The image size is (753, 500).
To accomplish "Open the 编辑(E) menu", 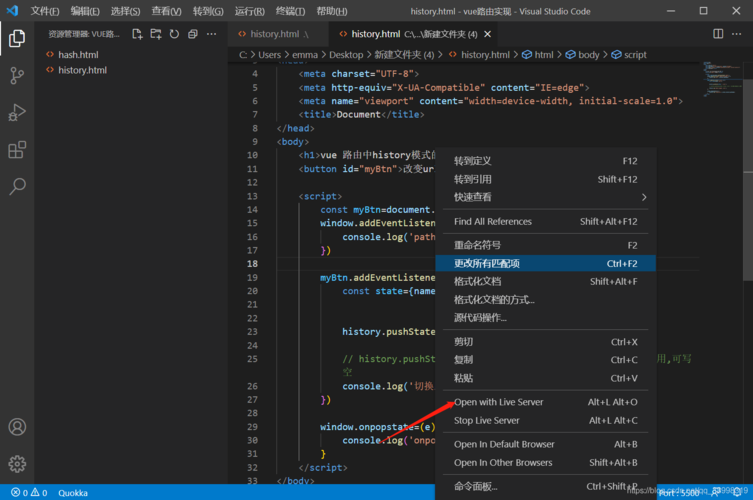I will click(85, 11).
